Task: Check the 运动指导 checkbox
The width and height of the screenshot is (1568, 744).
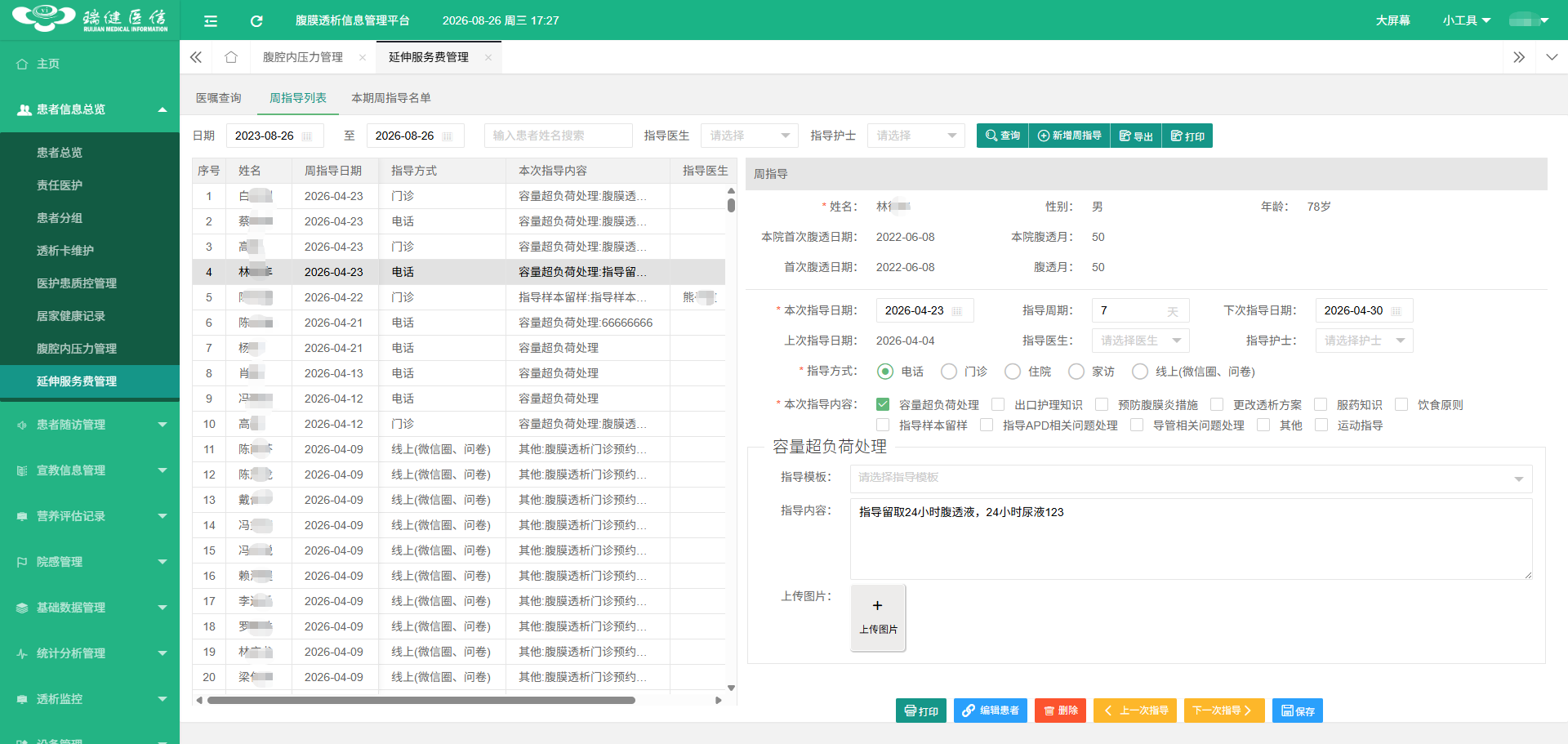Action: tap(1321, 425)
